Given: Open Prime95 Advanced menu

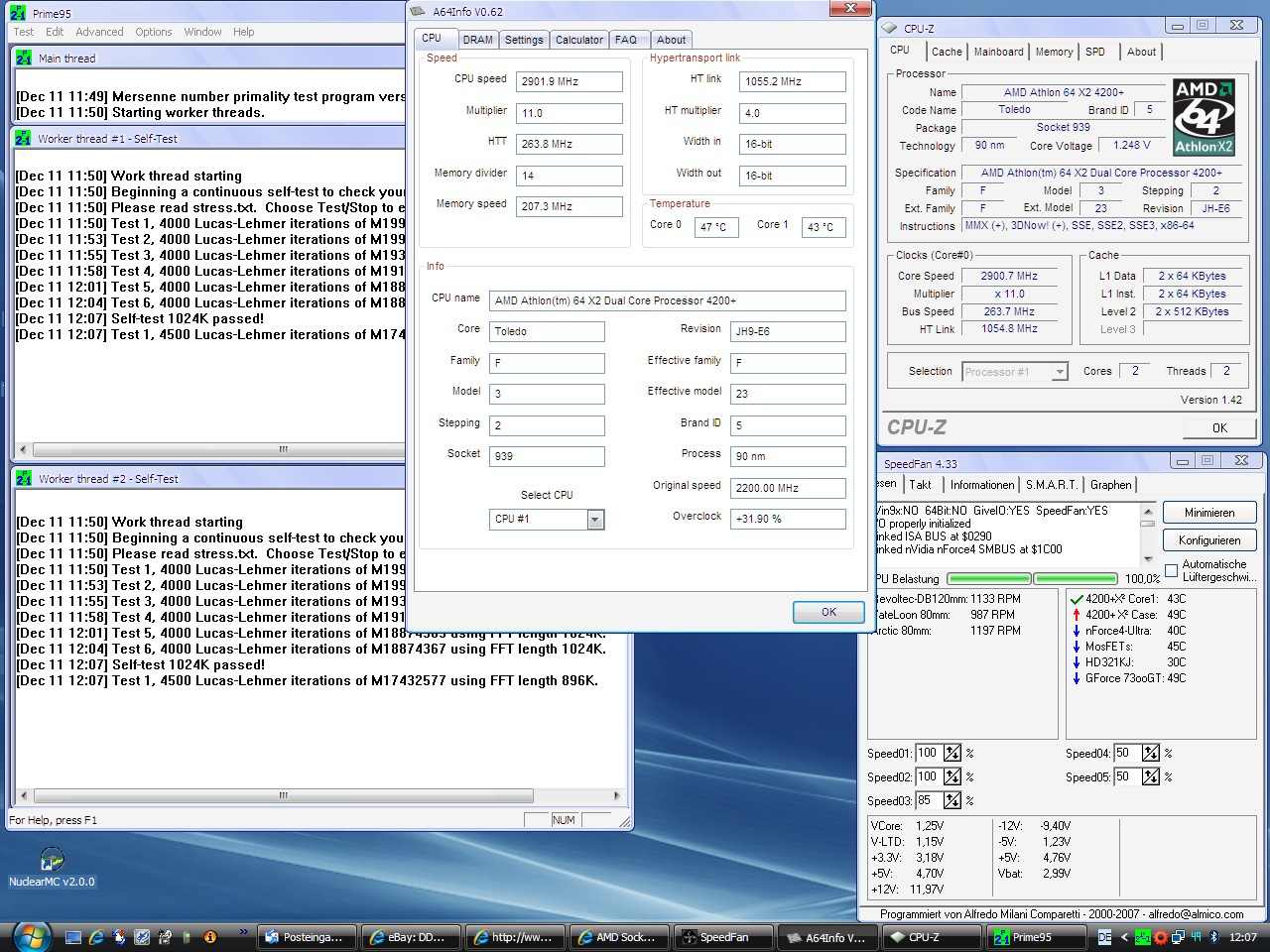Looking at the screenshot, I should click(100, 32).
